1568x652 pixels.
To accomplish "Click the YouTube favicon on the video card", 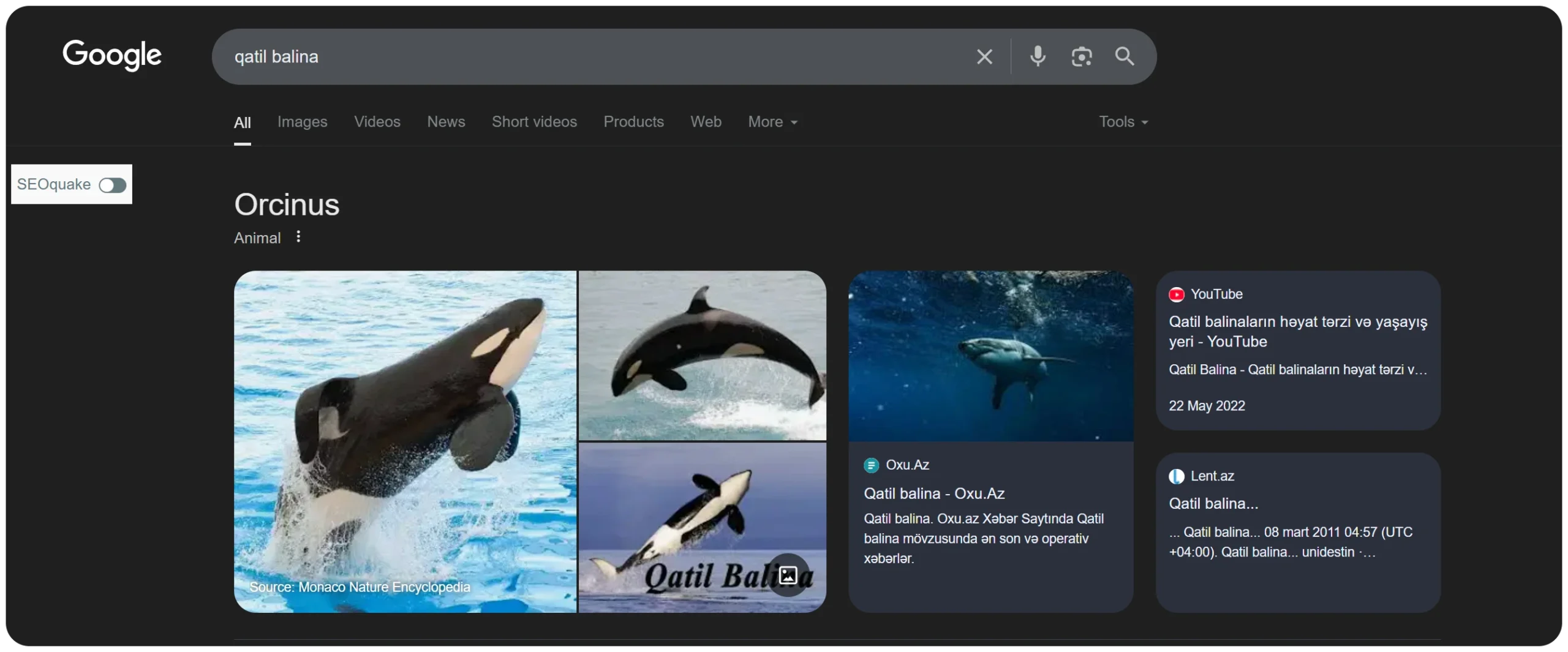I will 1176,294.
